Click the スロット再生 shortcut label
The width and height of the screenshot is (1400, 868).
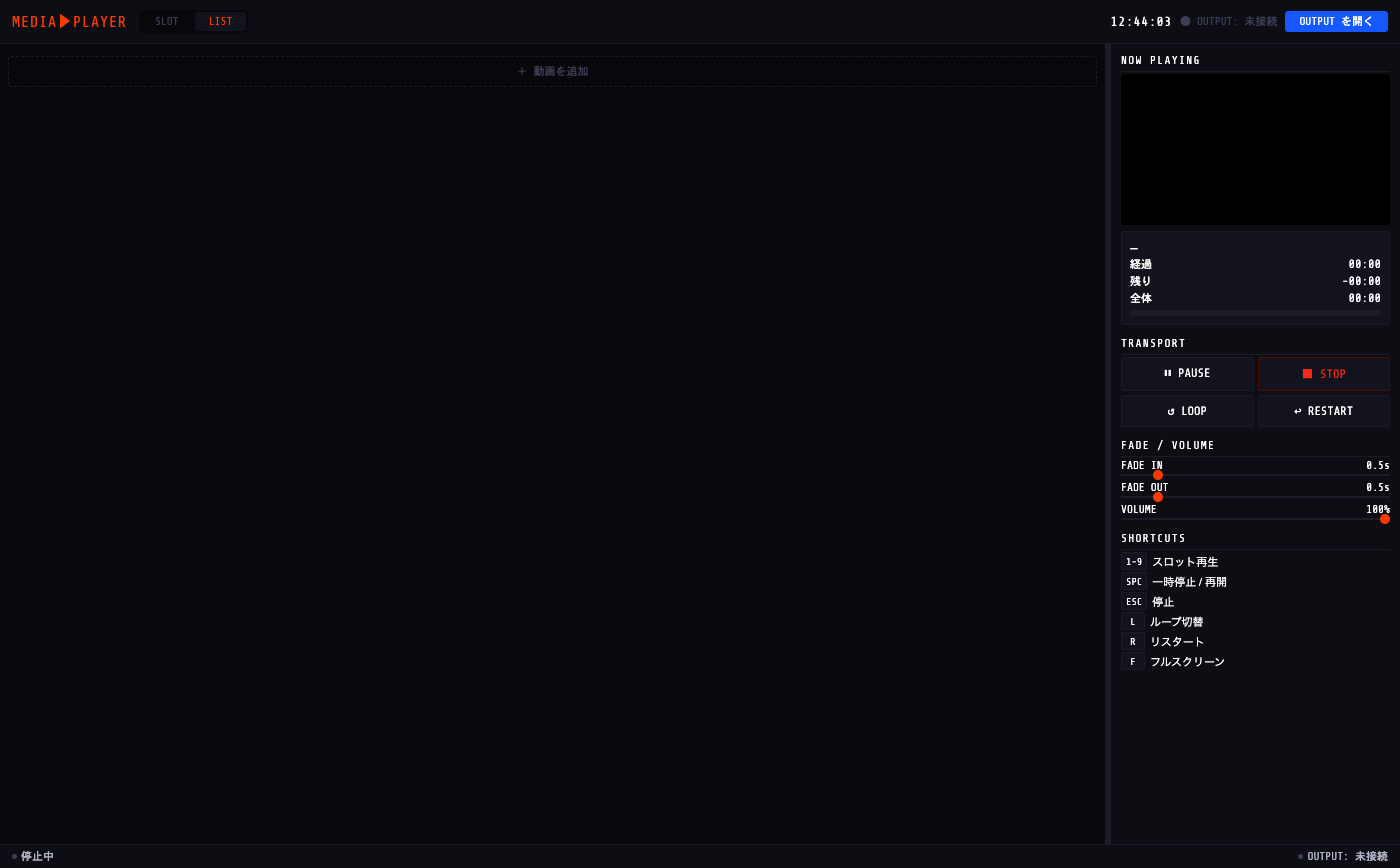(1185, 562)
